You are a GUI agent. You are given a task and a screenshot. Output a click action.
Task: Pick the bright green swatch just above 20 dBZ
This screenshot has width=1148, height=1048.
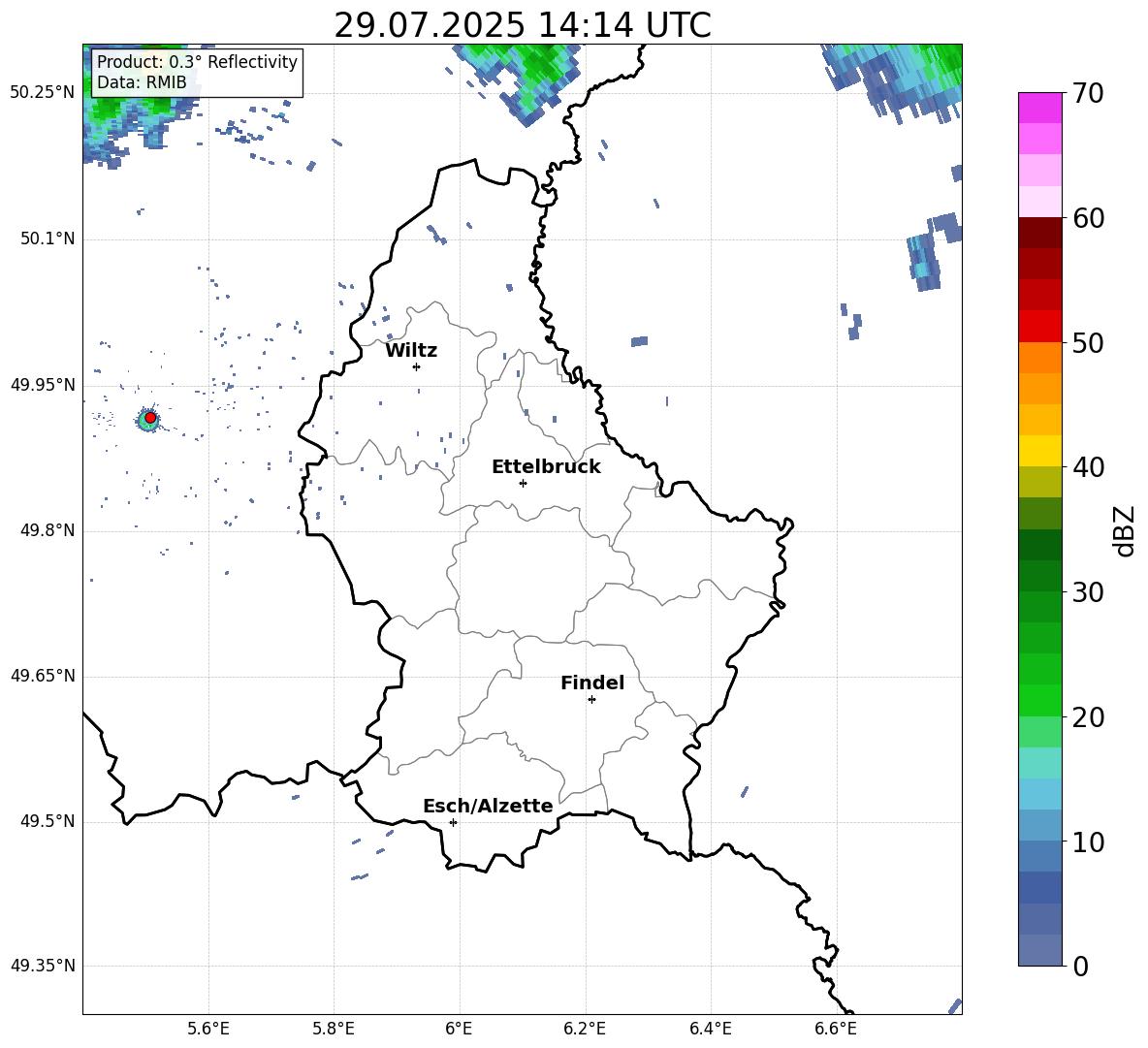[x=1039, y=700]
